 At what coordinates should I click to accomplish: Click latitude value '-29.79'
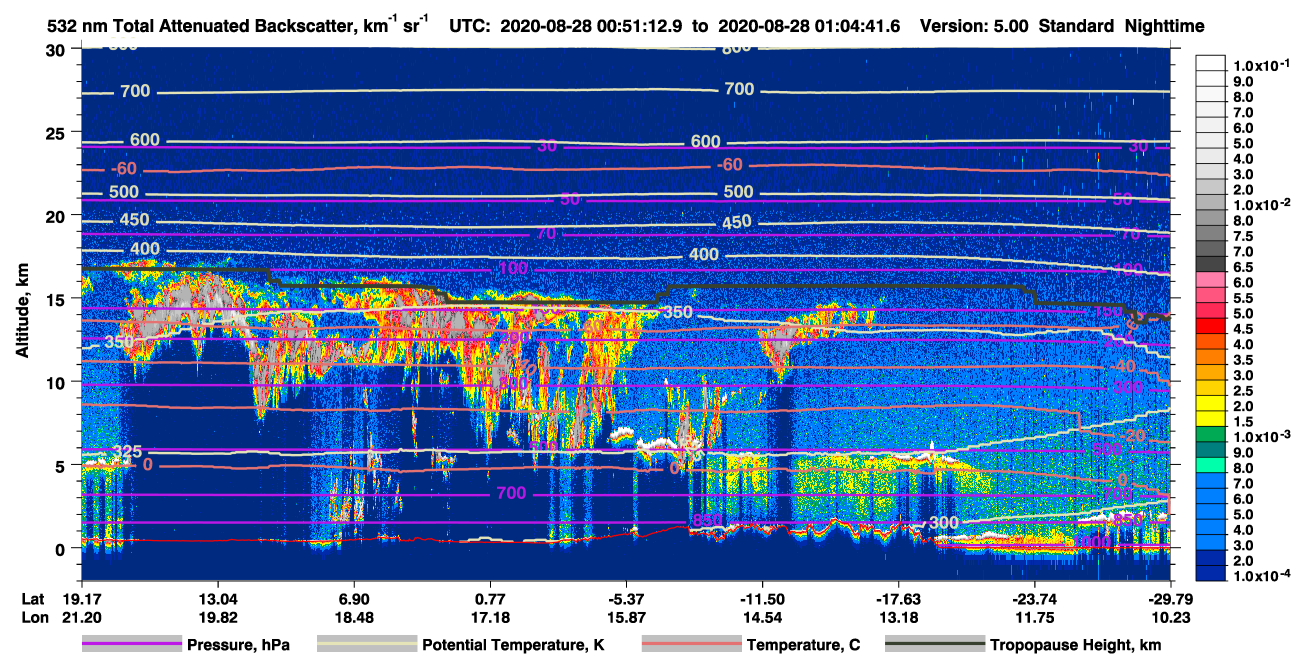click(1171, 598)
